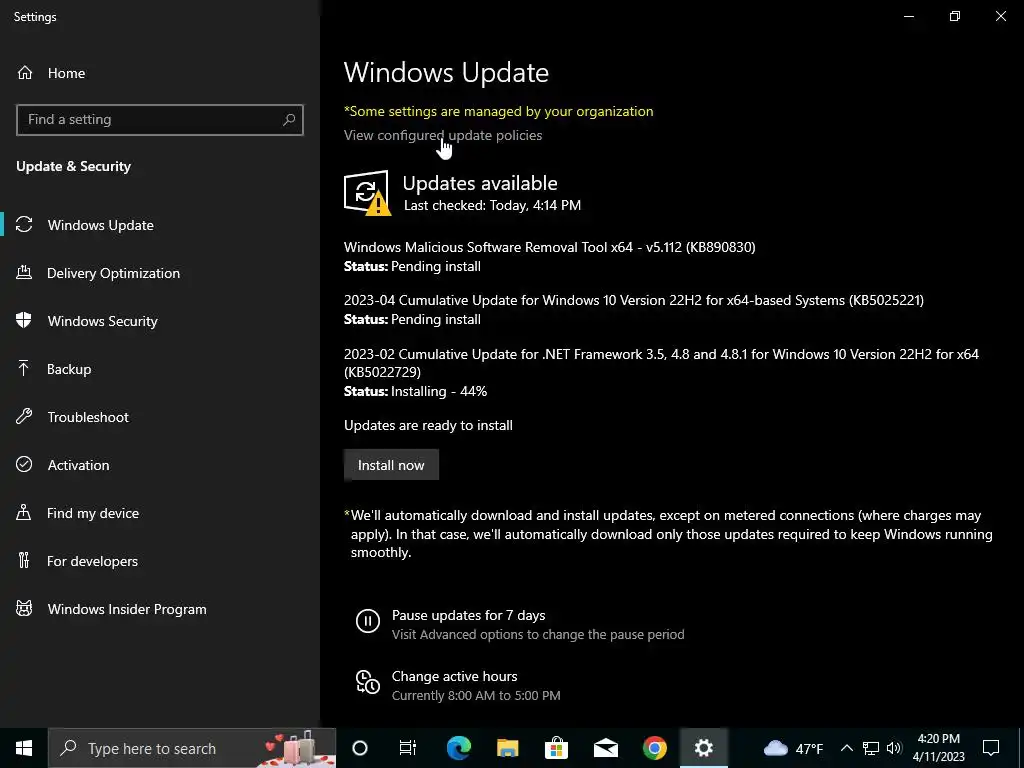The image size is (1024, 768).
Task: Open File Explorer from taskbar
Action: (x=507, y=748)
